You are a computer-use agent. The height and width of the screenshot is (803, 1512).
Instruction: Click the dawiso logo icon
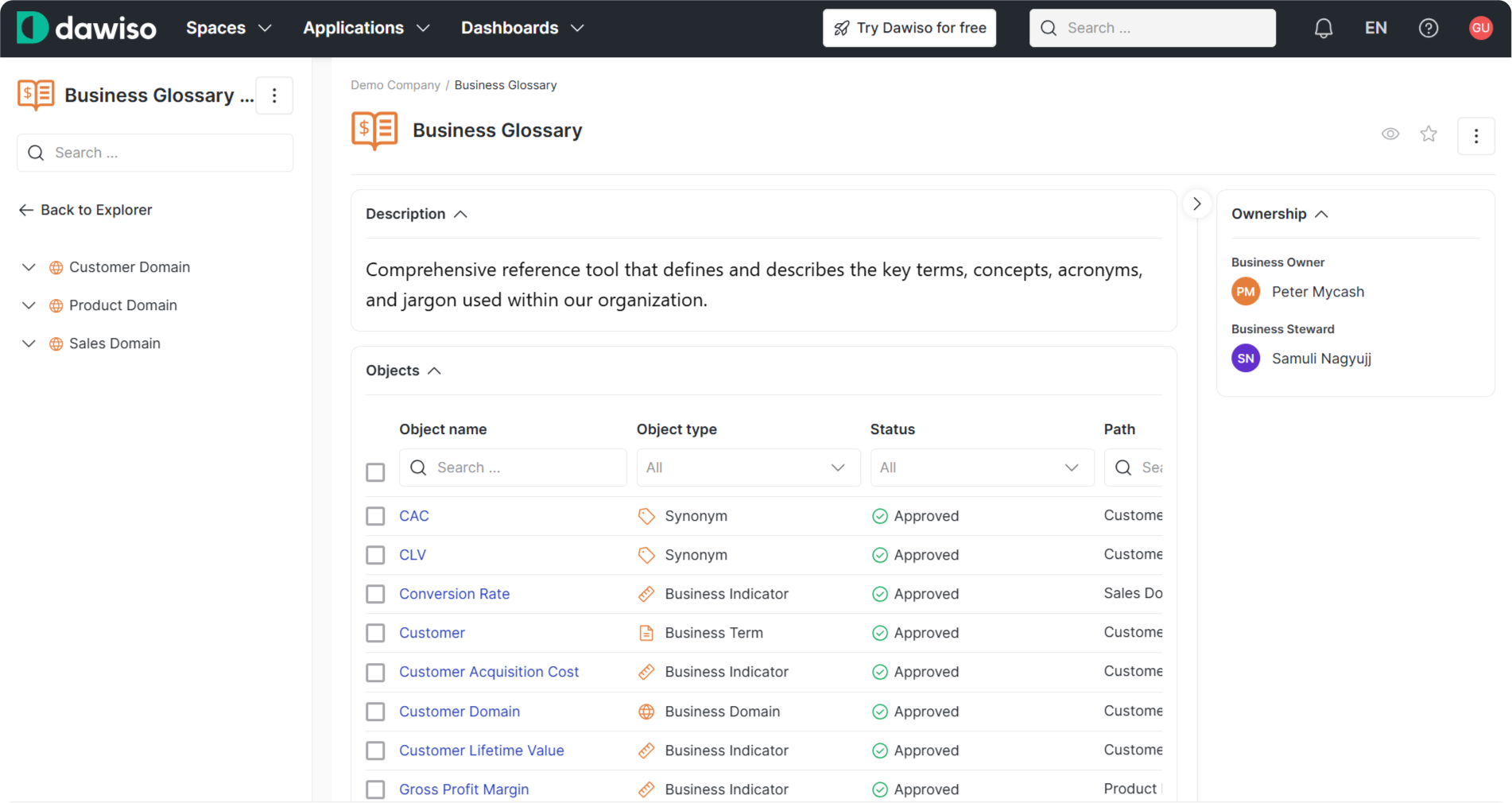click(31, 27)
